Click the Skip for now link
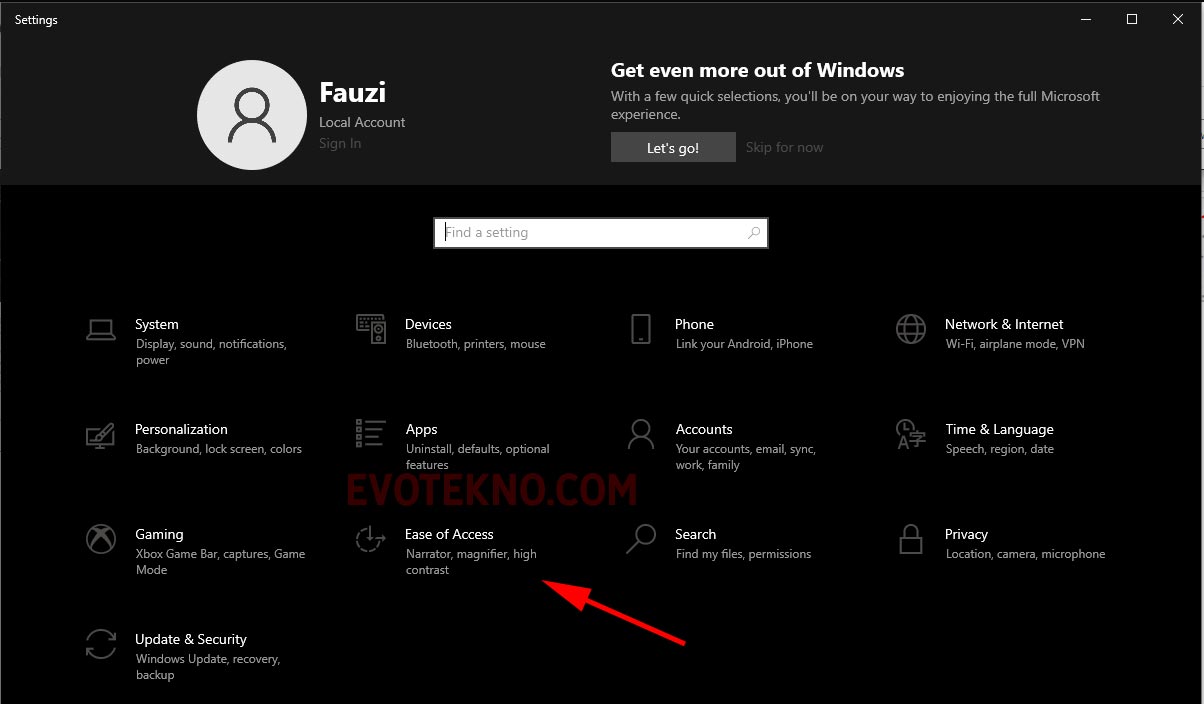Image resolution: width=1204 pixels, height=704 pixels. click(x=784, y=147)
